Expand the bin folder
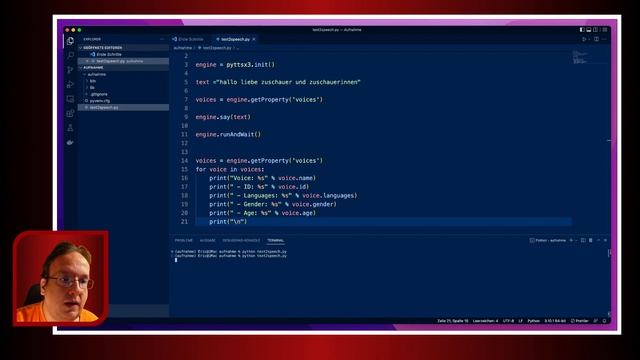Viewport: 640px width, 360px height. [x=124, y=81]
